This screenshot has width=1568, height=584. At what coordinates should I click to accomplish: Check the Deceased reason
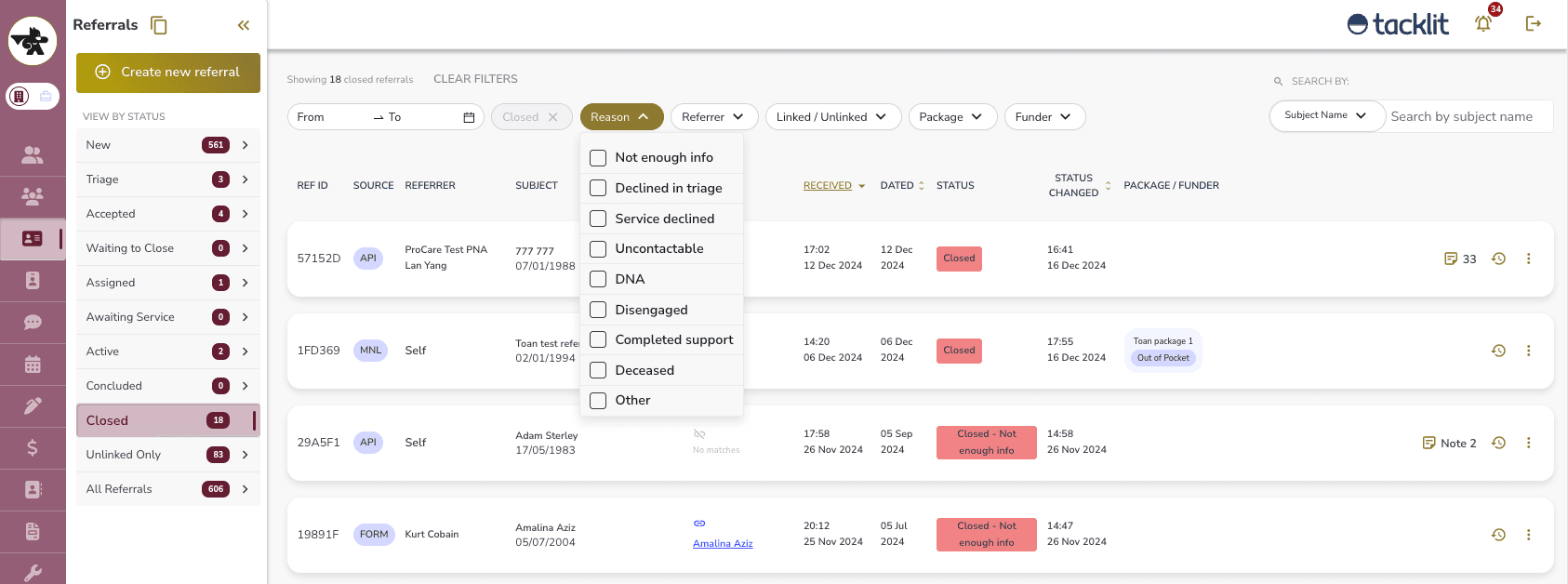[x=598, y=370]
